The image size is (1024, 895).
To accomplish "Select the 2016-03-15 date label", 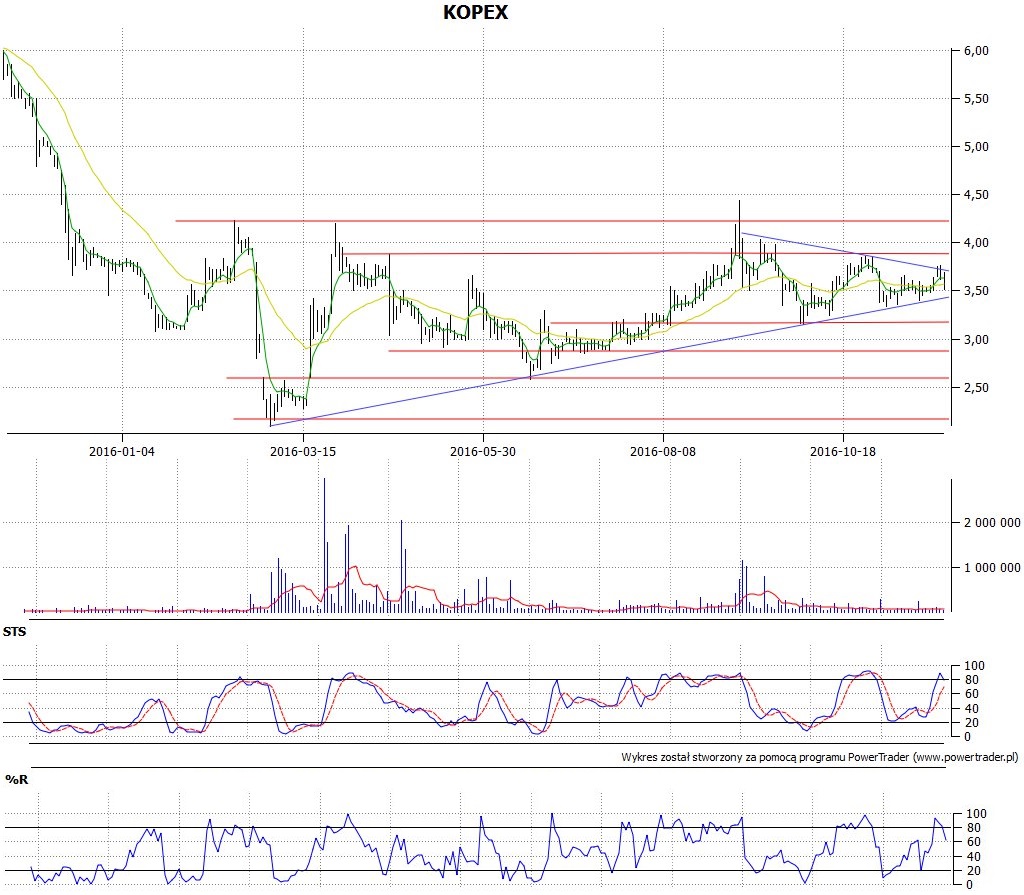I will tap(302, 451).
